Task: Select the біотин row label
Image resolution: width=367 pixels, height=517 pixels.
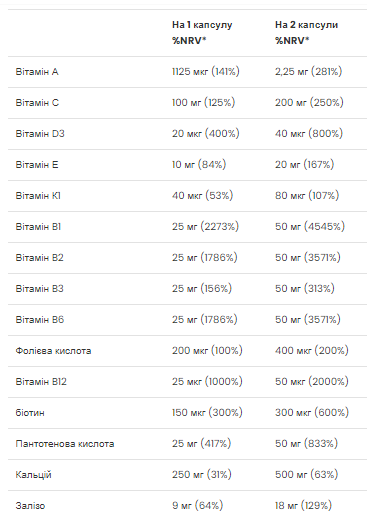Action: 30,413
